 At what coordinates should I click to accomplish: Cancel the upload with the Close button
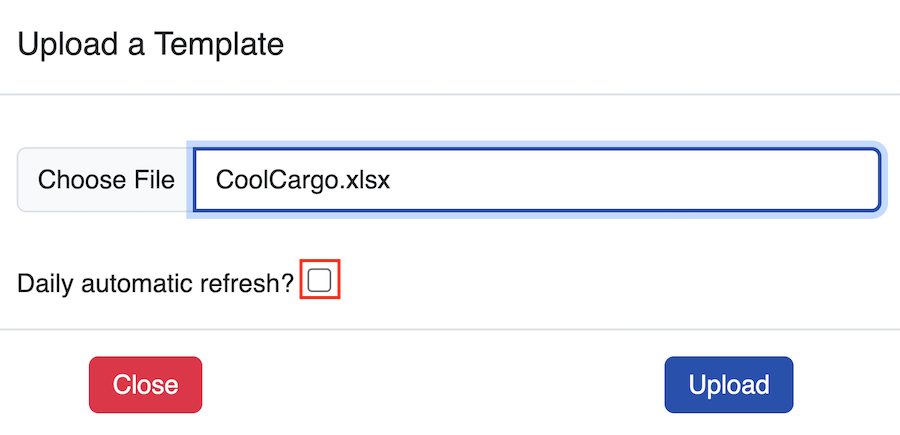145,385
